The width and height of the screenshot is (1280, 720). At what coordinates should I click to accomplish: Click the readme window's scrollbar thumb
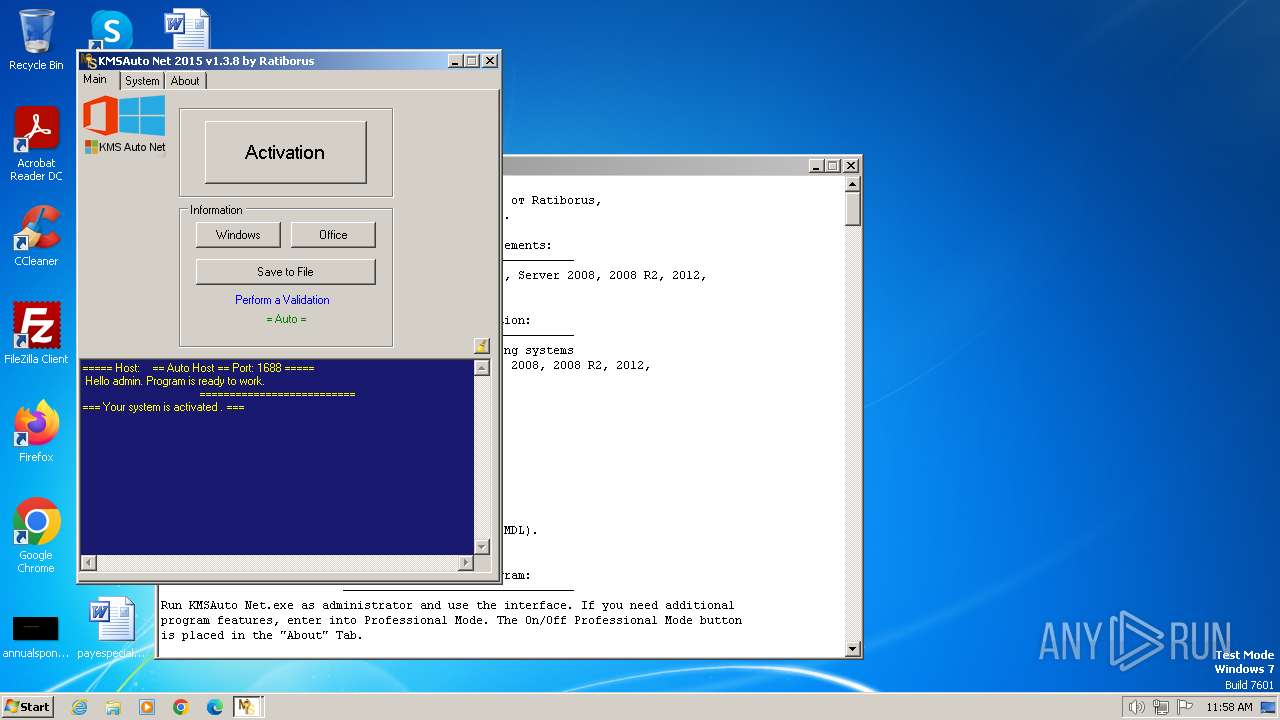(x=853, y=208)
